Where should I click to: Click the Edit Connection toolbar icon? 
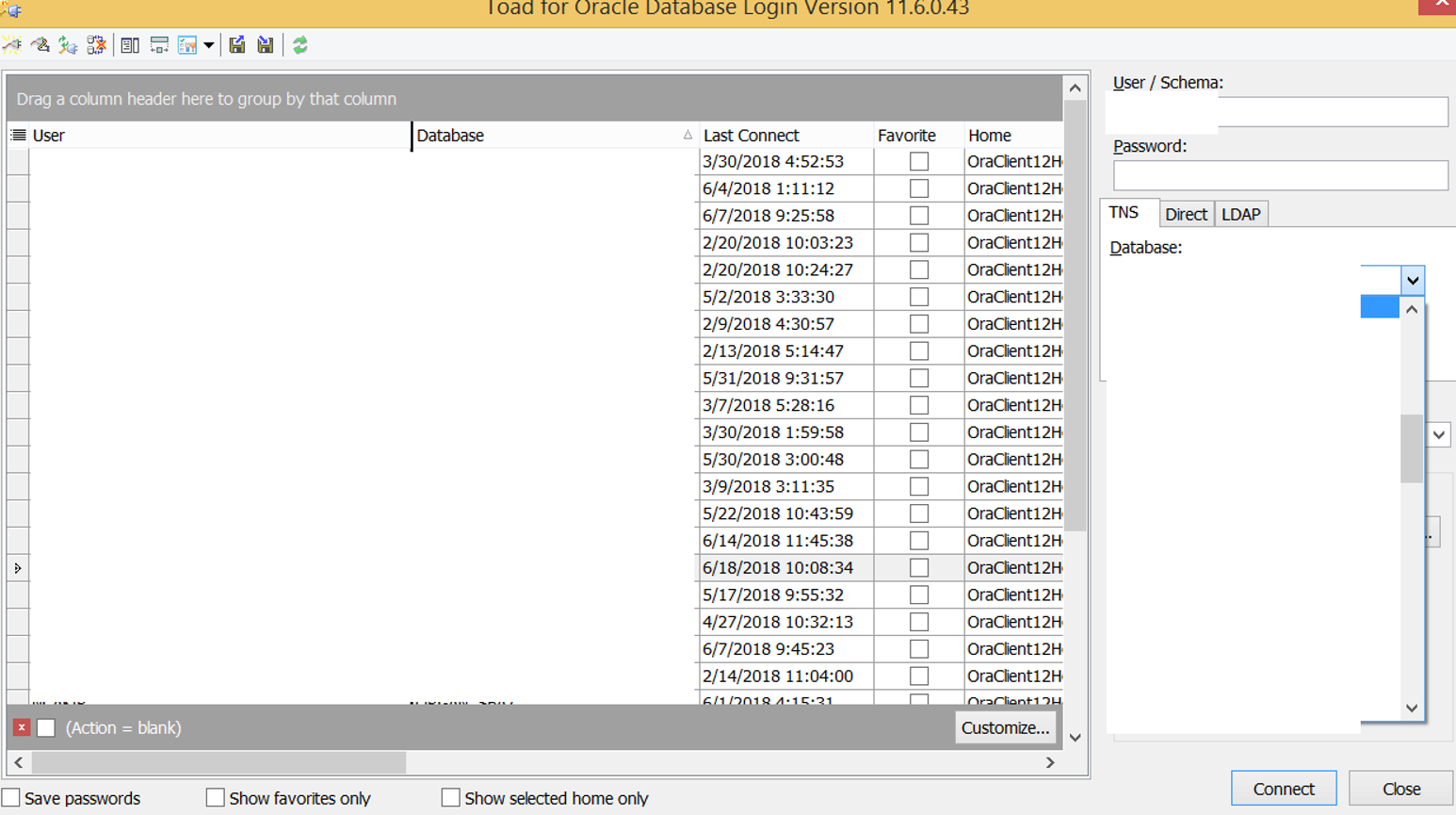40,44
